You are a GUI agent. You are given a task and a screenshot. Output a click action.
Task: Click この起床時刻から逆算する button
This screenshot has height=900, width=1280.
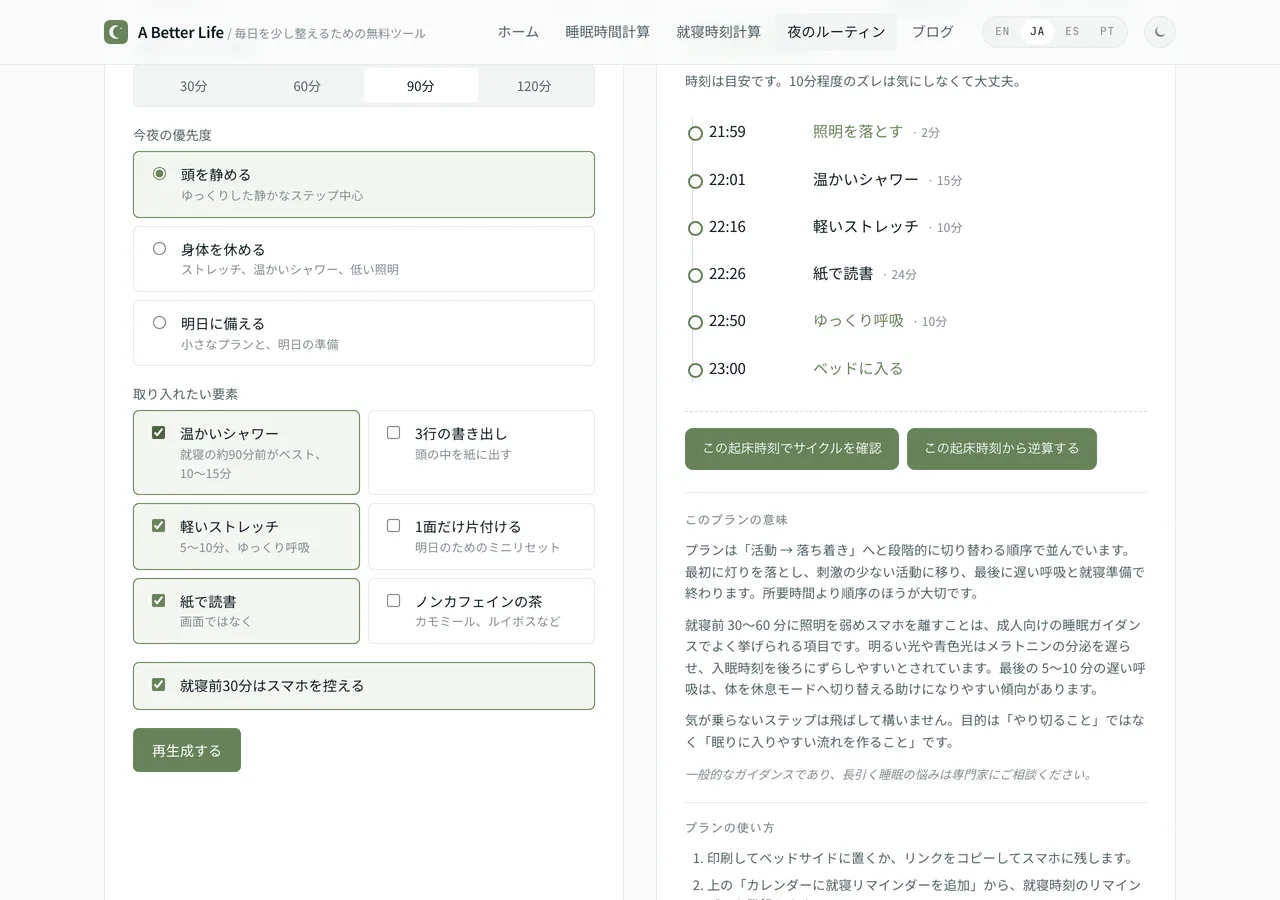[x=1002, y=449]
